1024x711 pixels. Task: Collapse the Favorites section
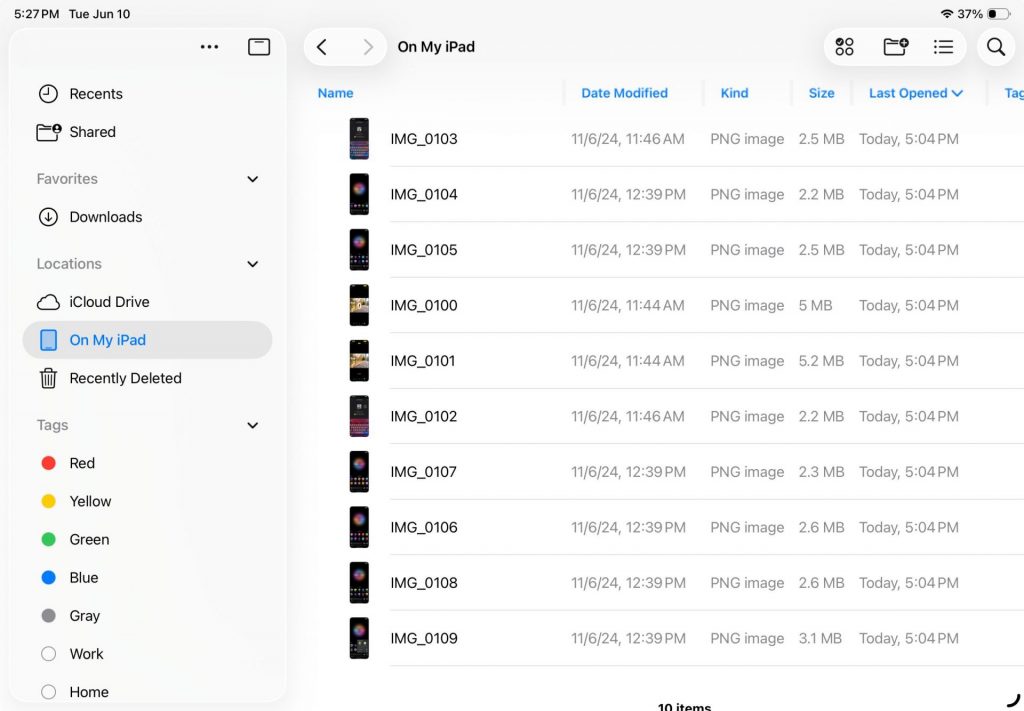(252, 179)
